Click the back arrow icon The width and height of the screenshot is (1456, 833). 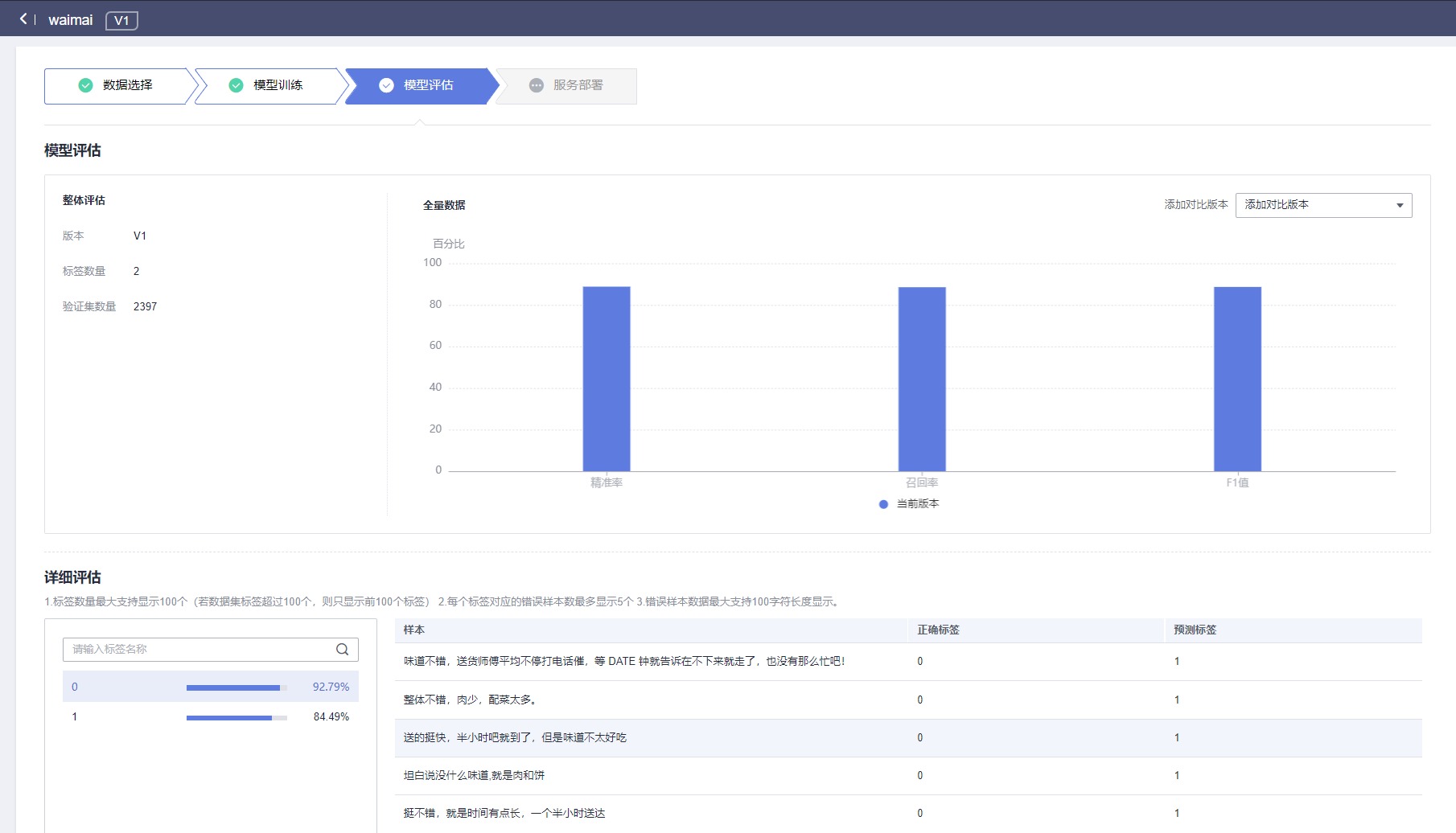tap(23, 18)
